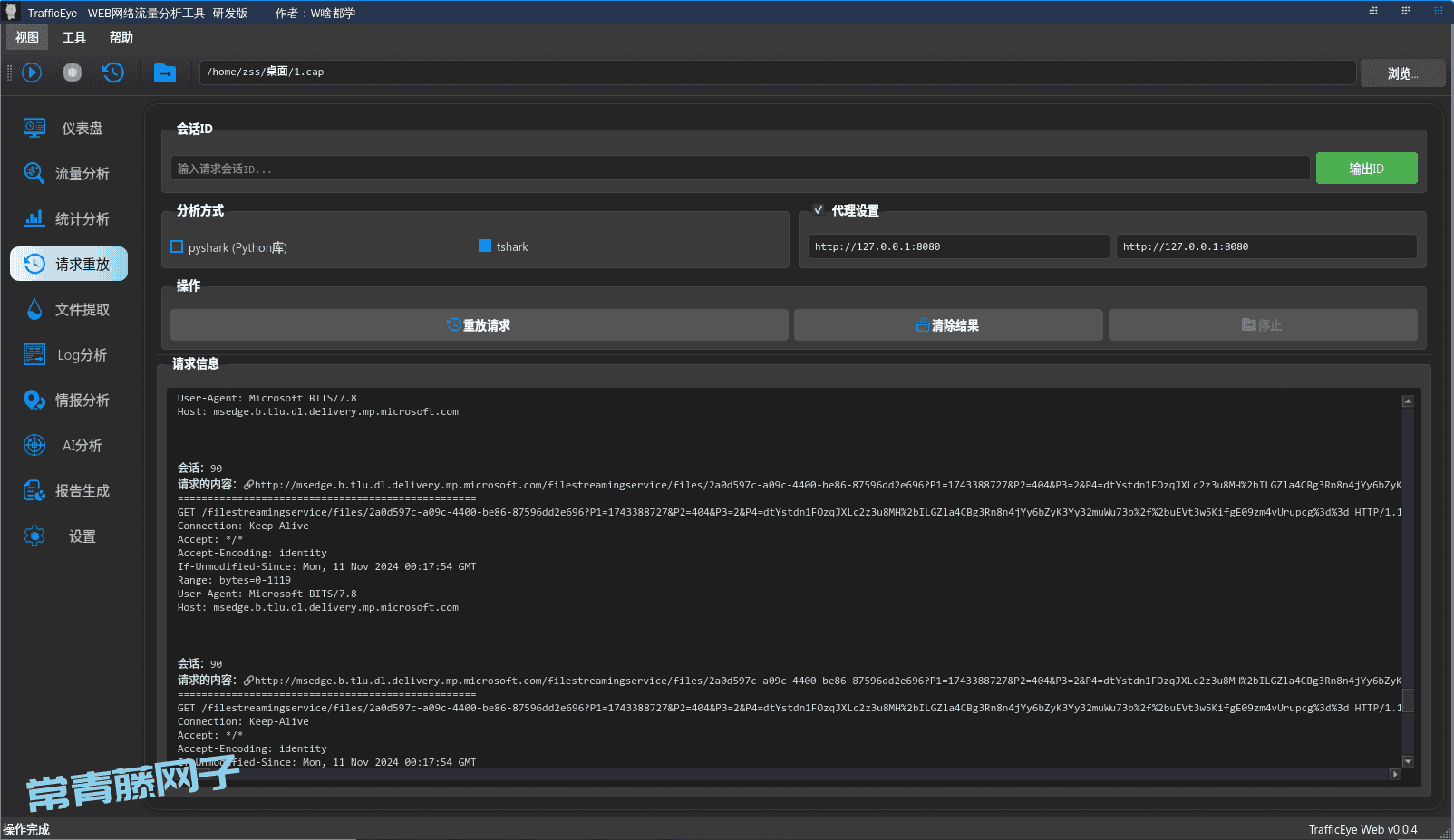Screen dimensions: 1454x840
Task: Toggle the tshark checkbox
Action: click(485, 246)
